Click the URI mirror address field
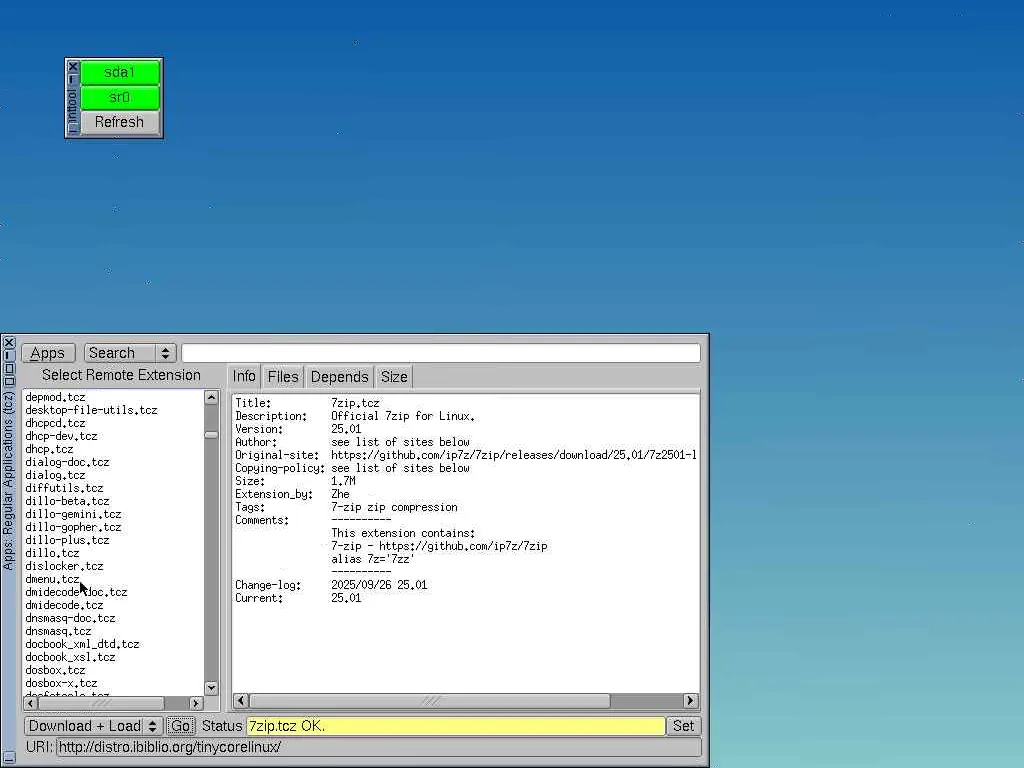Screen dimensions: 1024x768 [379, 747]
